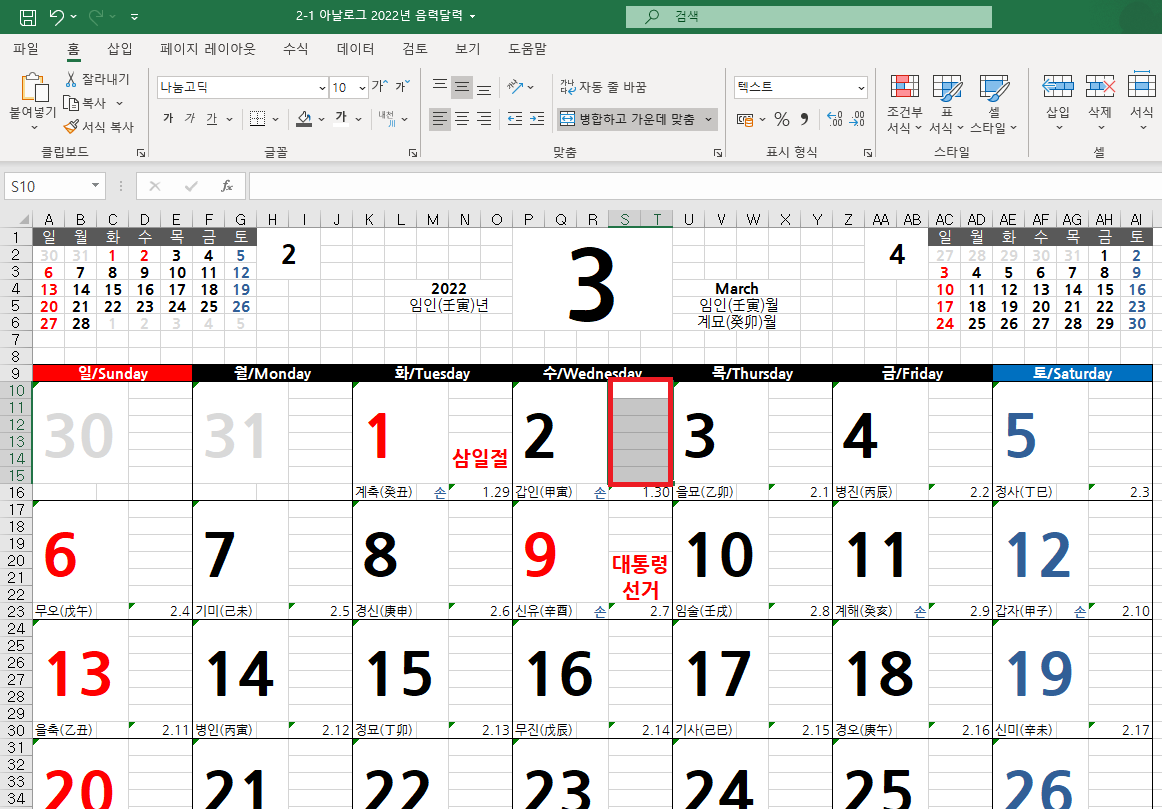Increase indent icon

537,119
